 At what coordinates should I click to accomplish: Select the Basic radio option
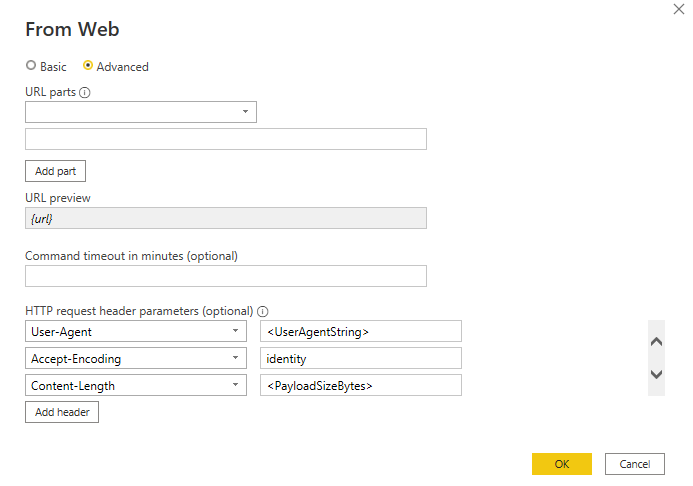point(31,66)
